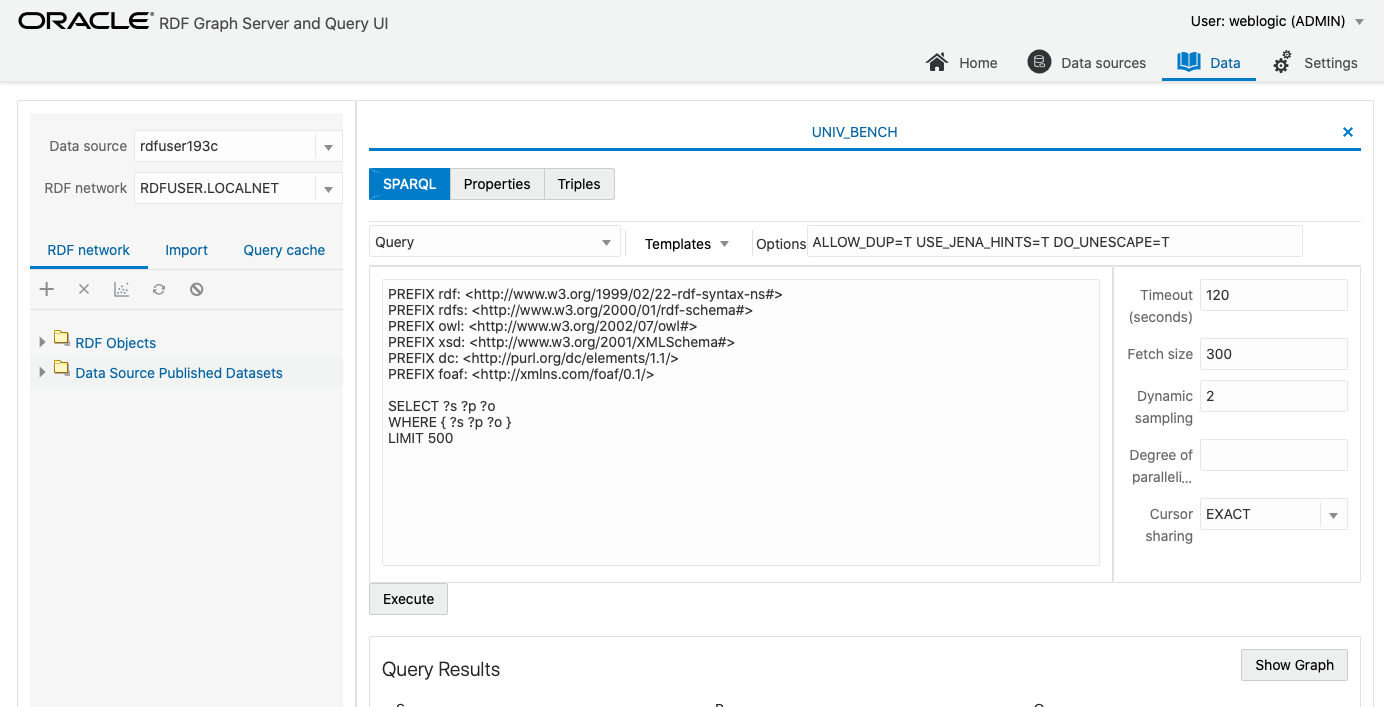Click the Degree of parallelism field
Screen dimensions: 1384x707
pos(1273,455)
